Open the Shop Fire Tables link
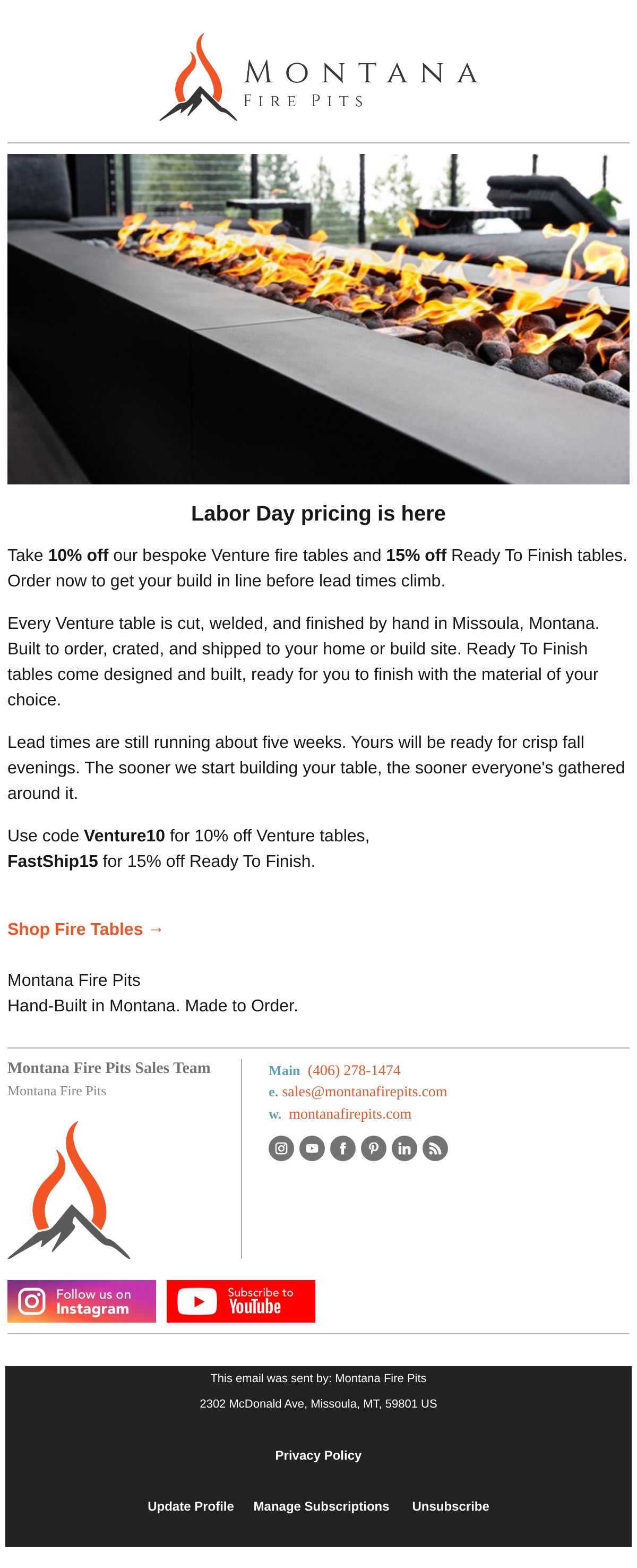This screenshot has height=1568, width=637. [86, 929]
